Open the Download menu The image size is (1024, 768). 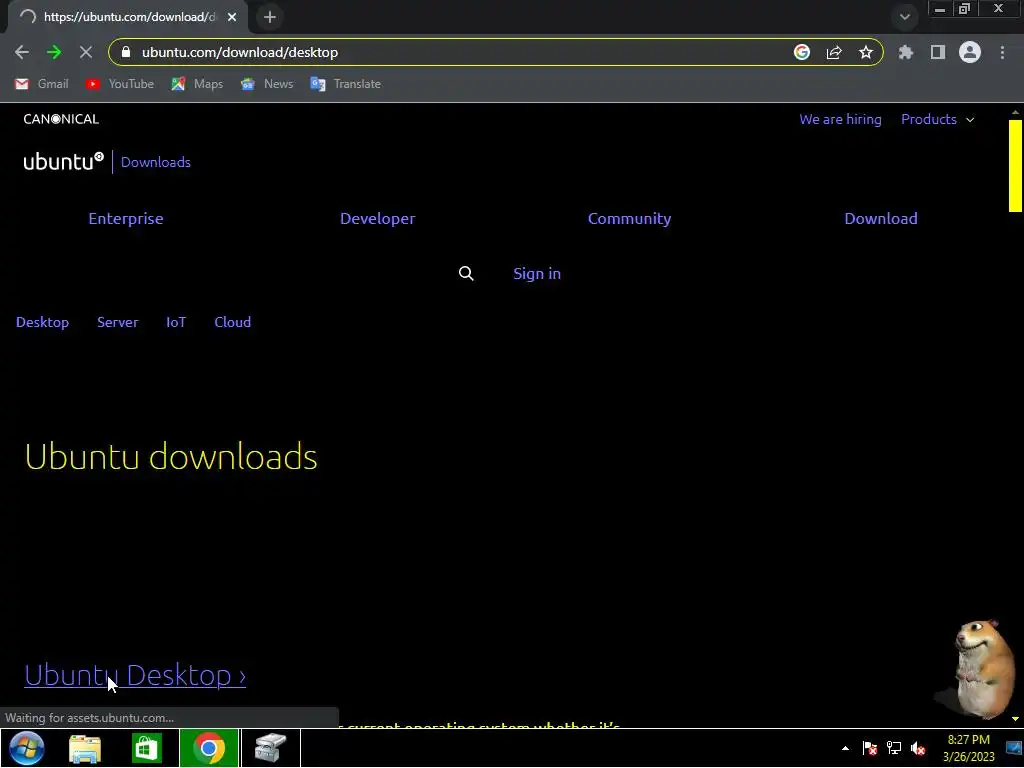click(880, 218)
